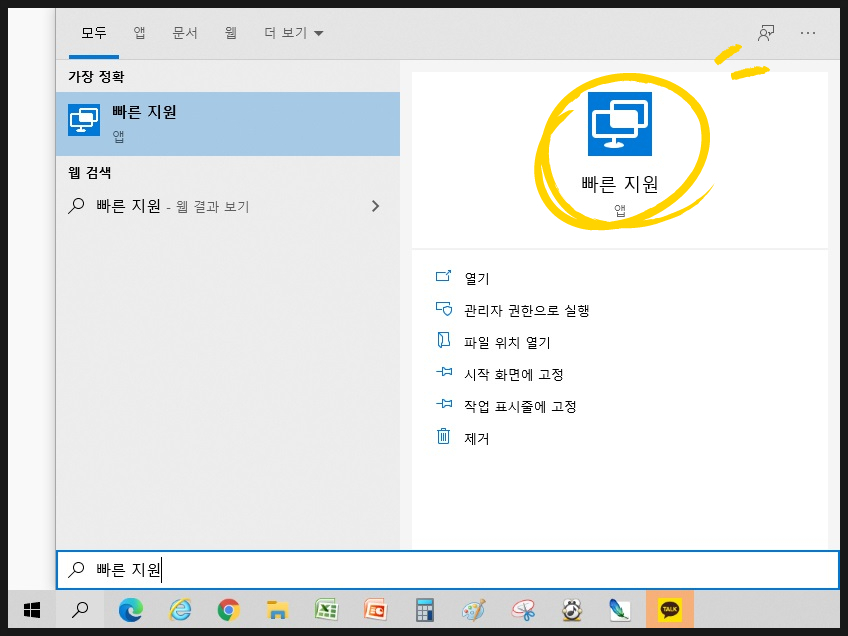Expand the 더 보기 dropdown

(x=294, y=33)
